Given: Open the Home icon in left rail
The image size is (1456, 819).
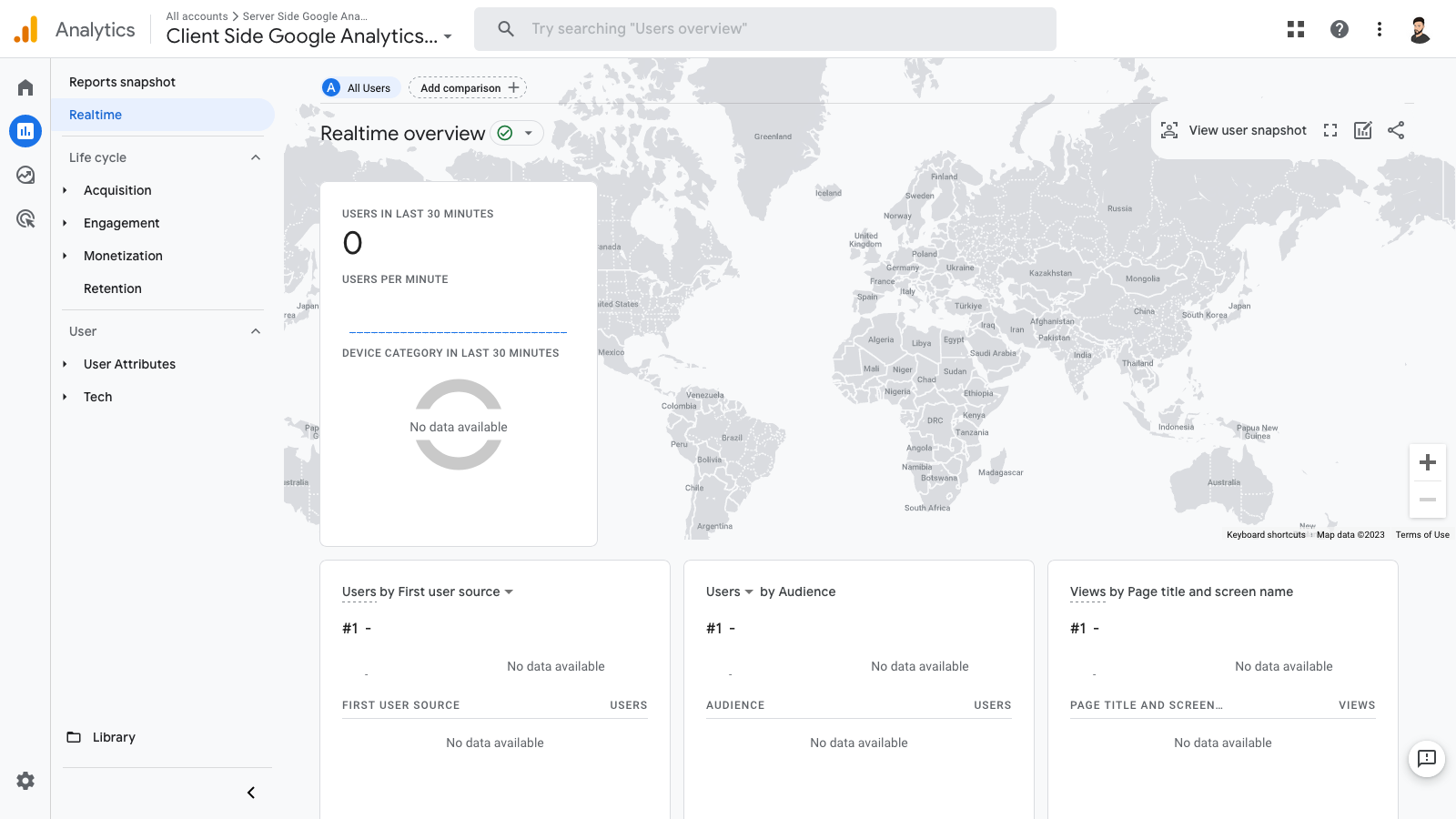Looking at the screenshot, I should 25,87.
